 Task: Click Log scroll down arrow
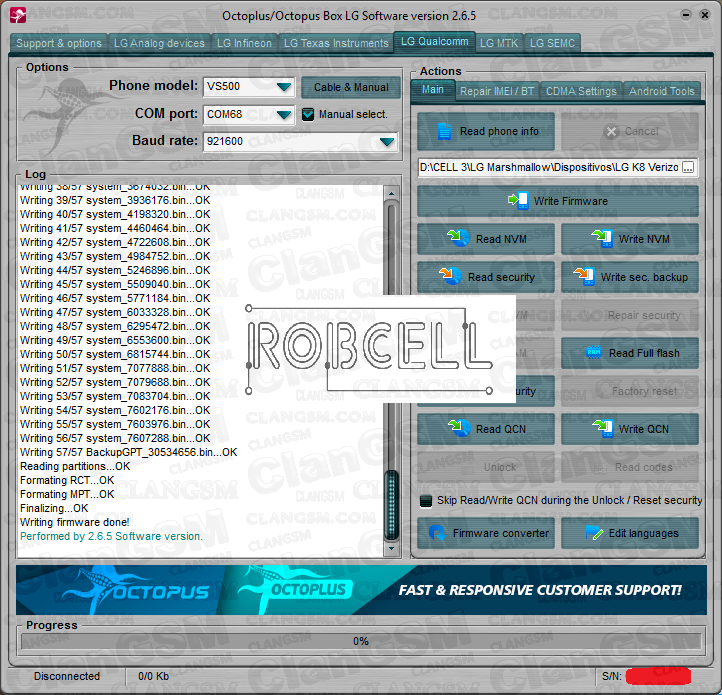pos(391,548)
